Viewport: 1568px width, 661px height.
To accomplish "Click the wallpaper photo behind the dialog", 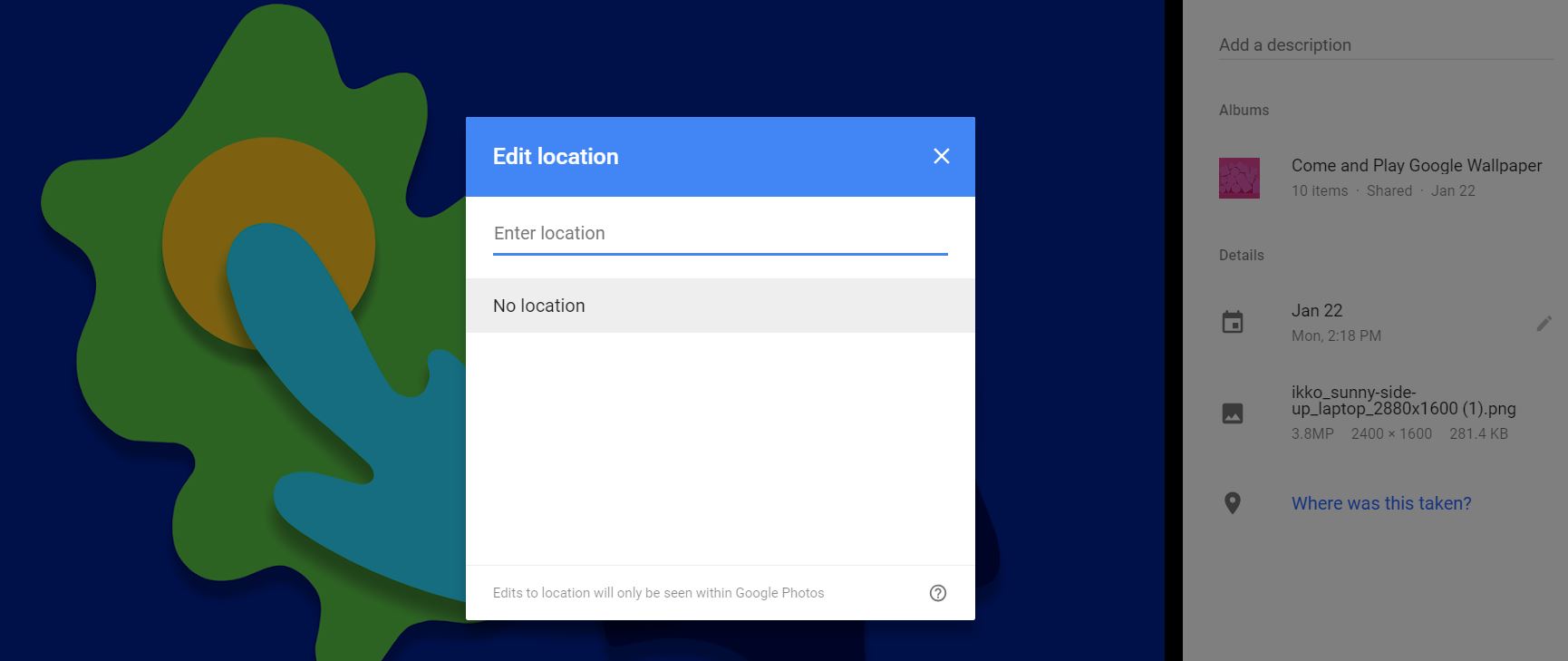I will pos(227,363).
